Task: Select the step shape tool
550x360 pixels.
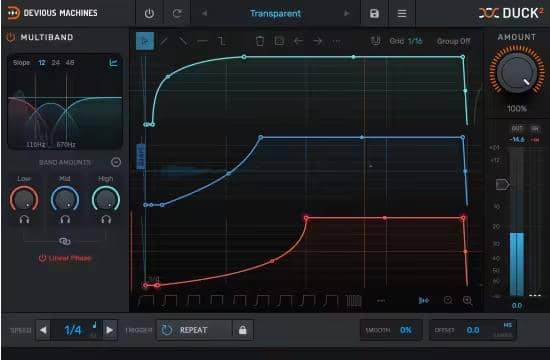Action: click(x=222, y=41)
